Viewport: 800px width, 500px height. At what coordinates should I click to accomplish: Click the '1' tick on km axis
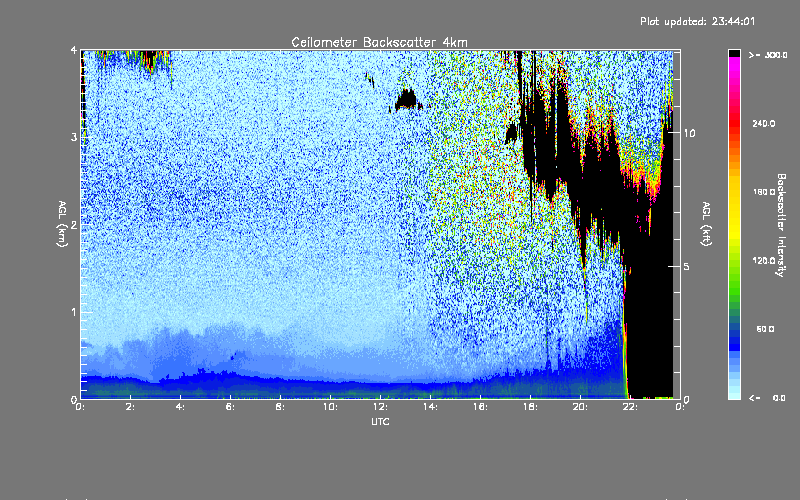[74, 312]
